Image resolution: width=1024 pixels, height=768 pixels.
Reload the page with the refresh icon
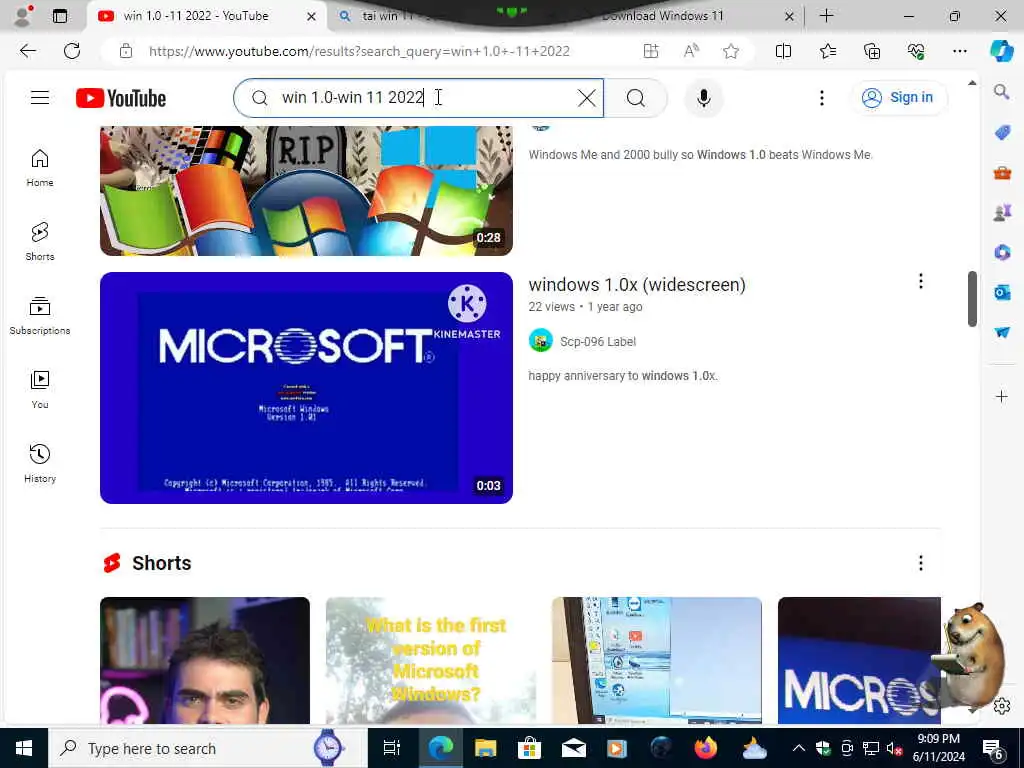(72, 51)
